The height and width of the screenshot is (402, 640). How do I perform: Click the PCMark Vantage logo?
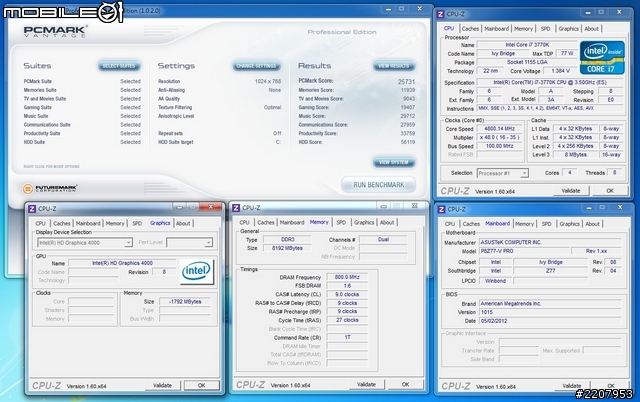point(55,31)
